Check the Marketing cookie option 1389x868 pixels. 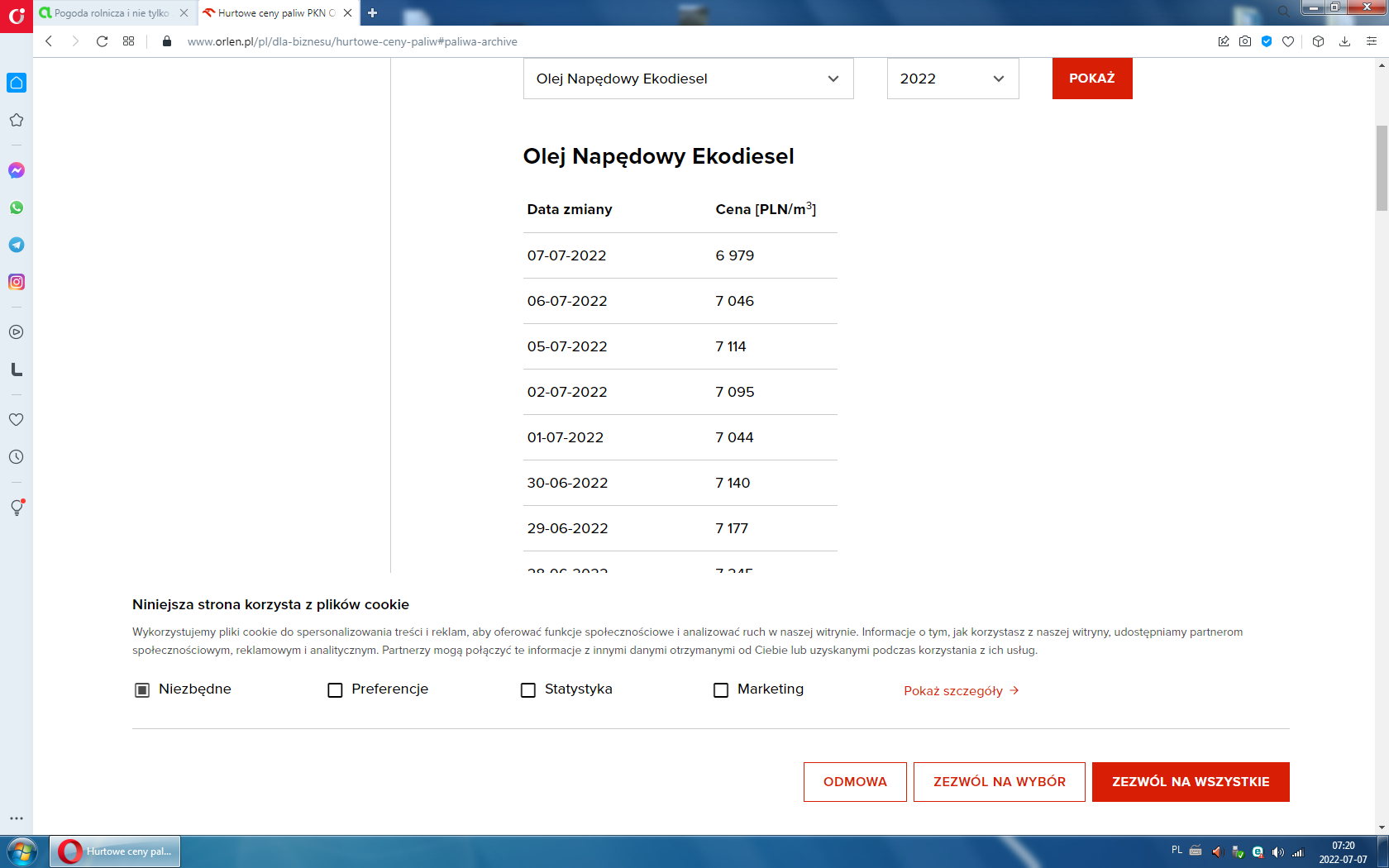pyautogui.click(x=721, y=690)
